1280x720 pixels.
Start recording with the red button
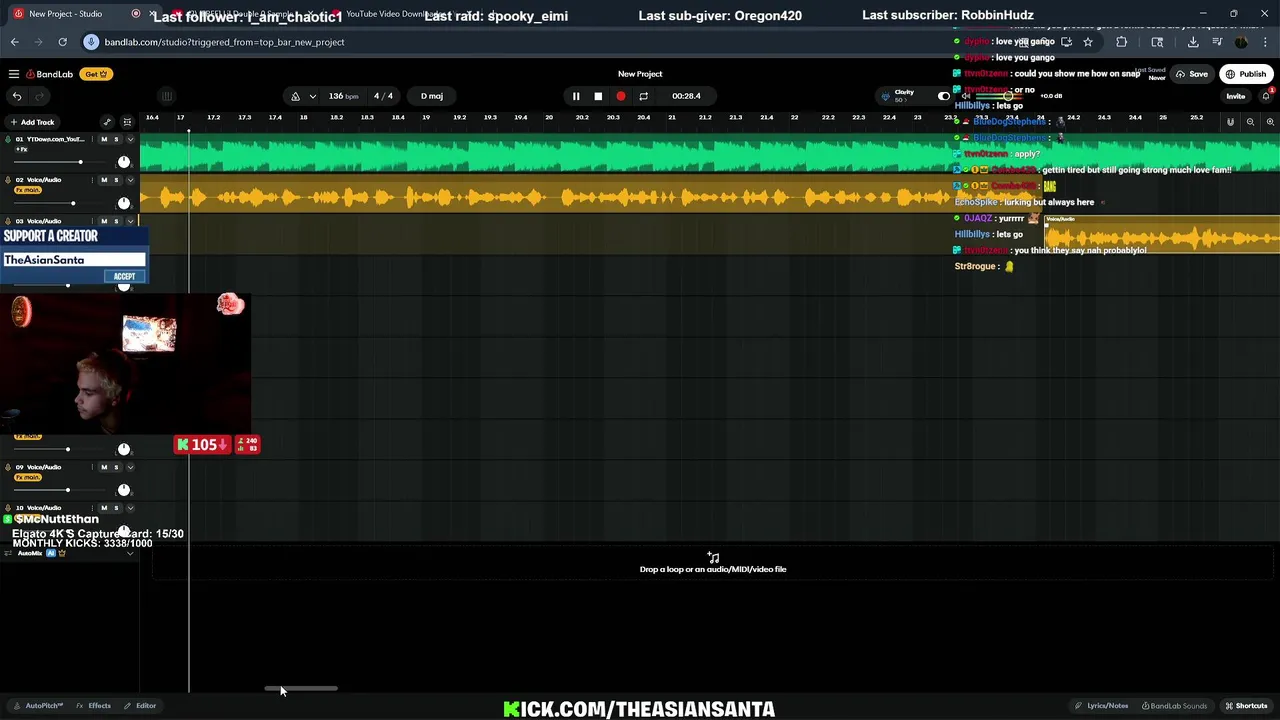click(620, 96)
